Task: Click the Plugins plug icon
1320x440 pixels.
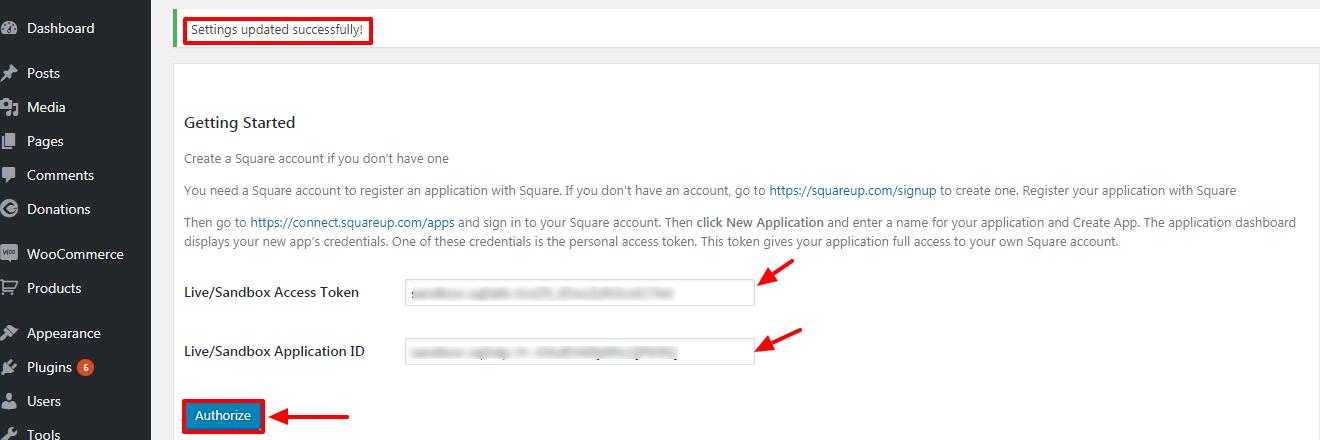Action: pyautogui.click(x=9, y=367)
